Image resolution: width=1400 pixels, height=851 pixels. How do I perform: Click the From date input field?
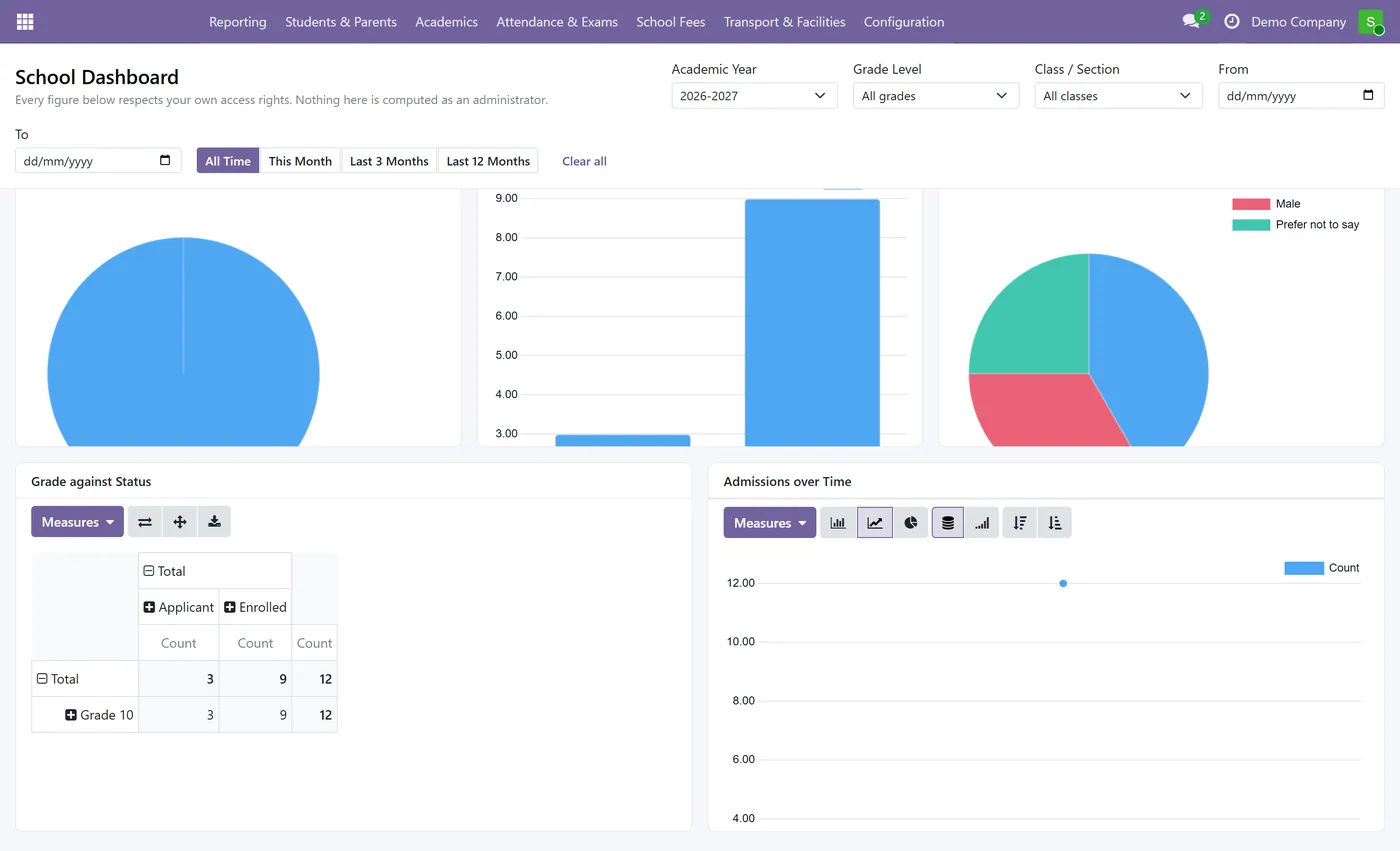click(1301, 96)
